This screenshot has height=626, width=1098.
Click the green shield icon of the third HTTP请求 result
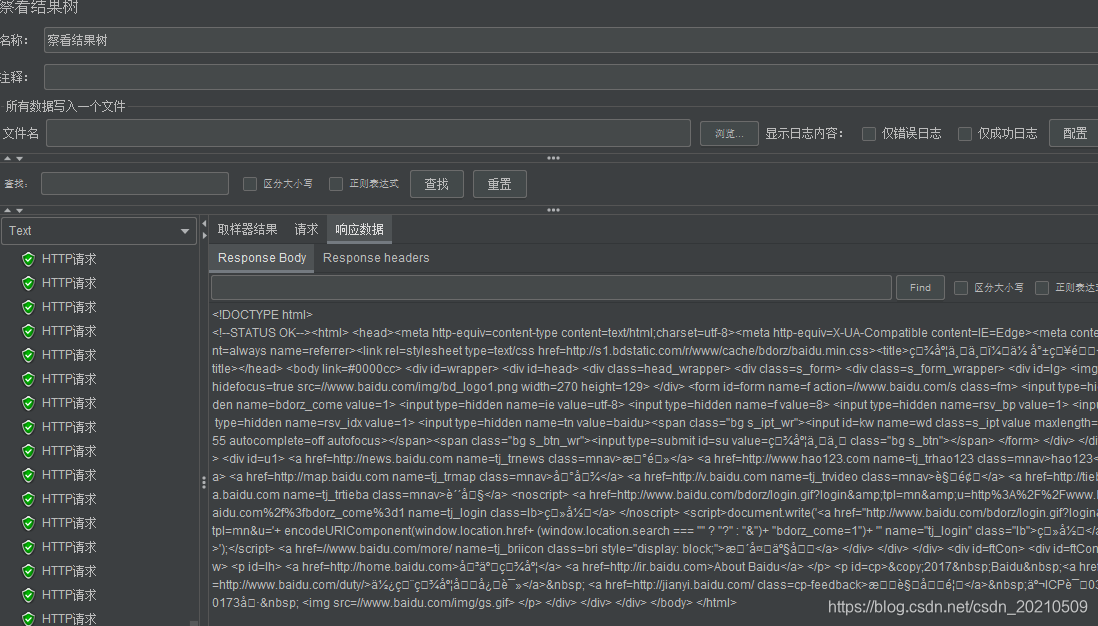point(28,307)
